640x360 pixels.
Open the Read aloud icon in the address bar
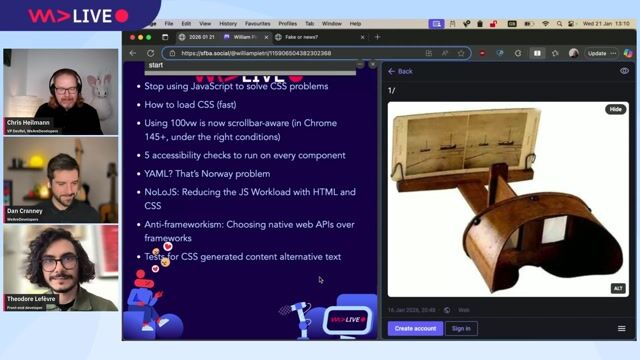444,53
